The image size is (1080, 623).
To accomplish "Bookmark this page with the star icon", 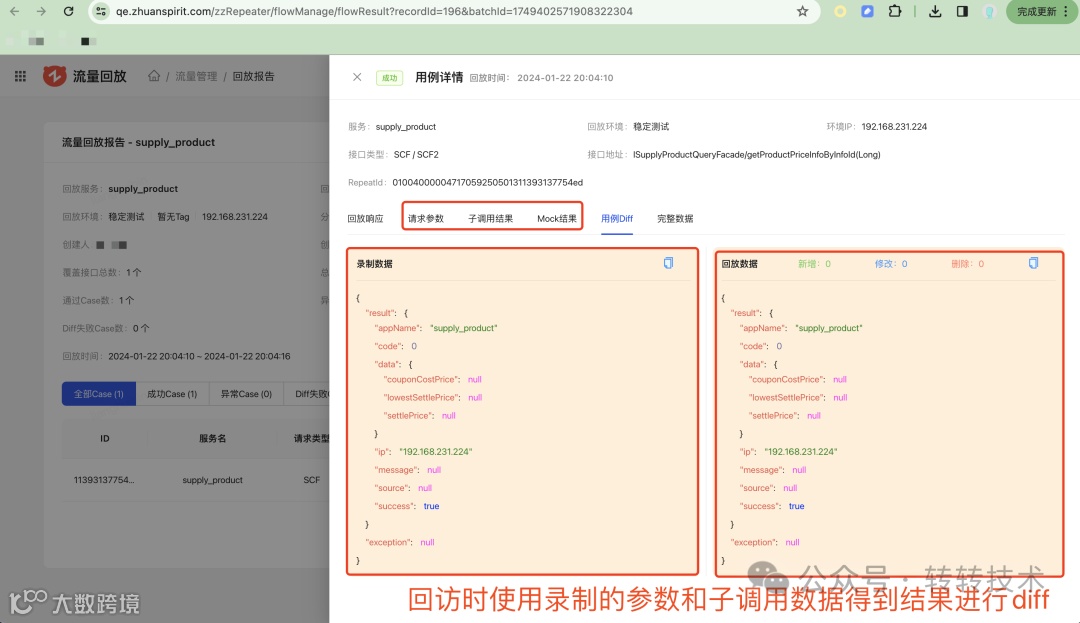I will 802,11.
